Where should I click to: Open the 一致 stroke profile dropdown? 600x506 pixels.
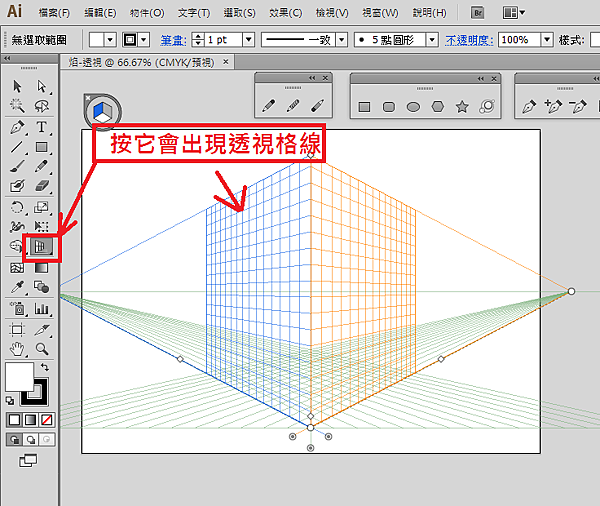click(341, 39)
